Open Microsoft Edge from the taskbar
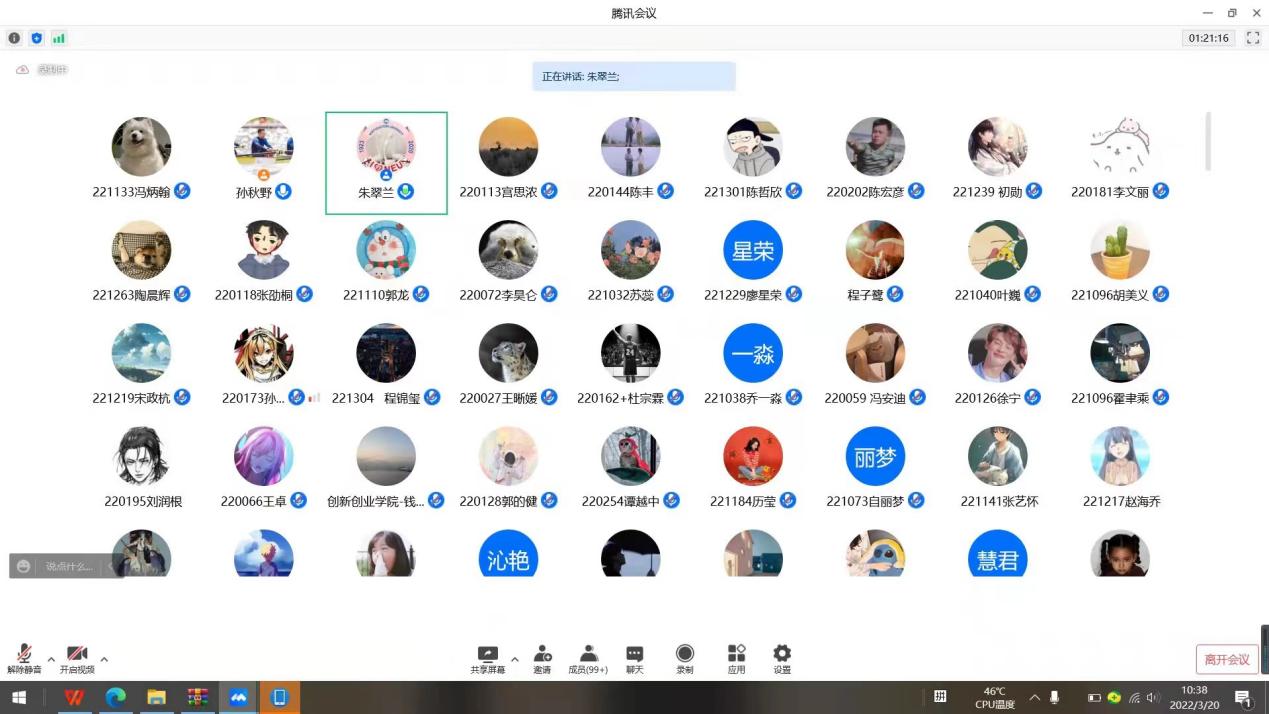The image size is (1269, 714). pos(116,697)
